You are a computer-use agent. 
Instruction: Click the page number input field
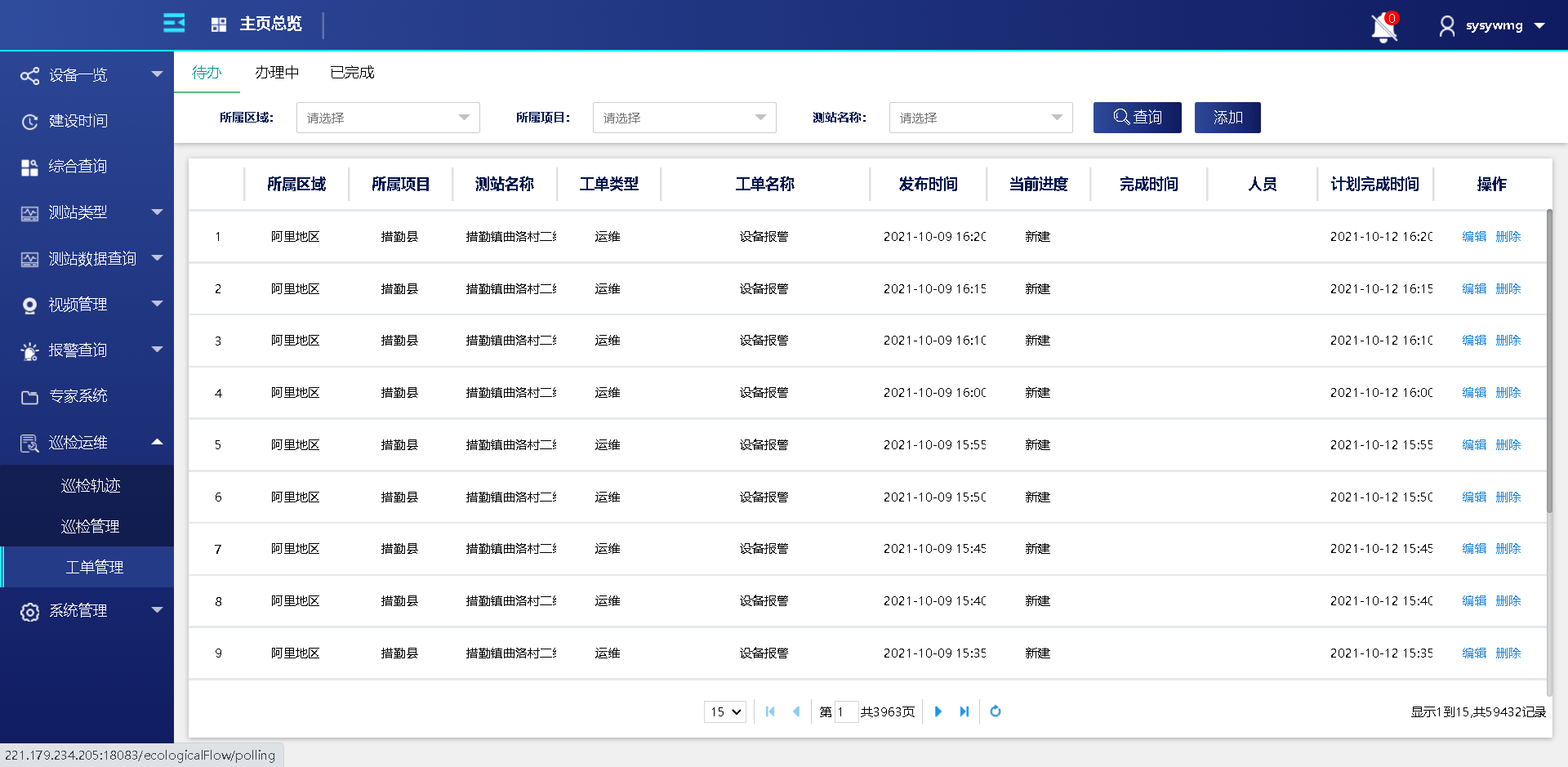tap(846, 711)
